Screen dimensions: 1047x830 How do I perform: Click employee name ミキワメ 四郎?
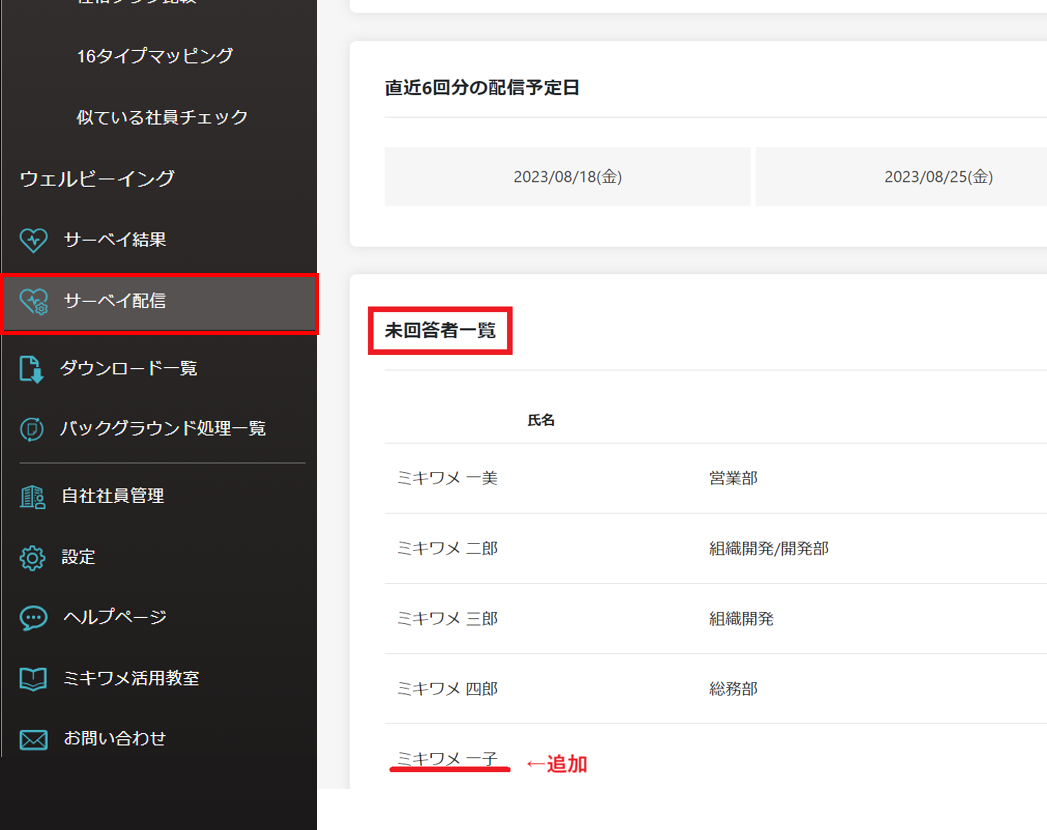tap(447, 689)
